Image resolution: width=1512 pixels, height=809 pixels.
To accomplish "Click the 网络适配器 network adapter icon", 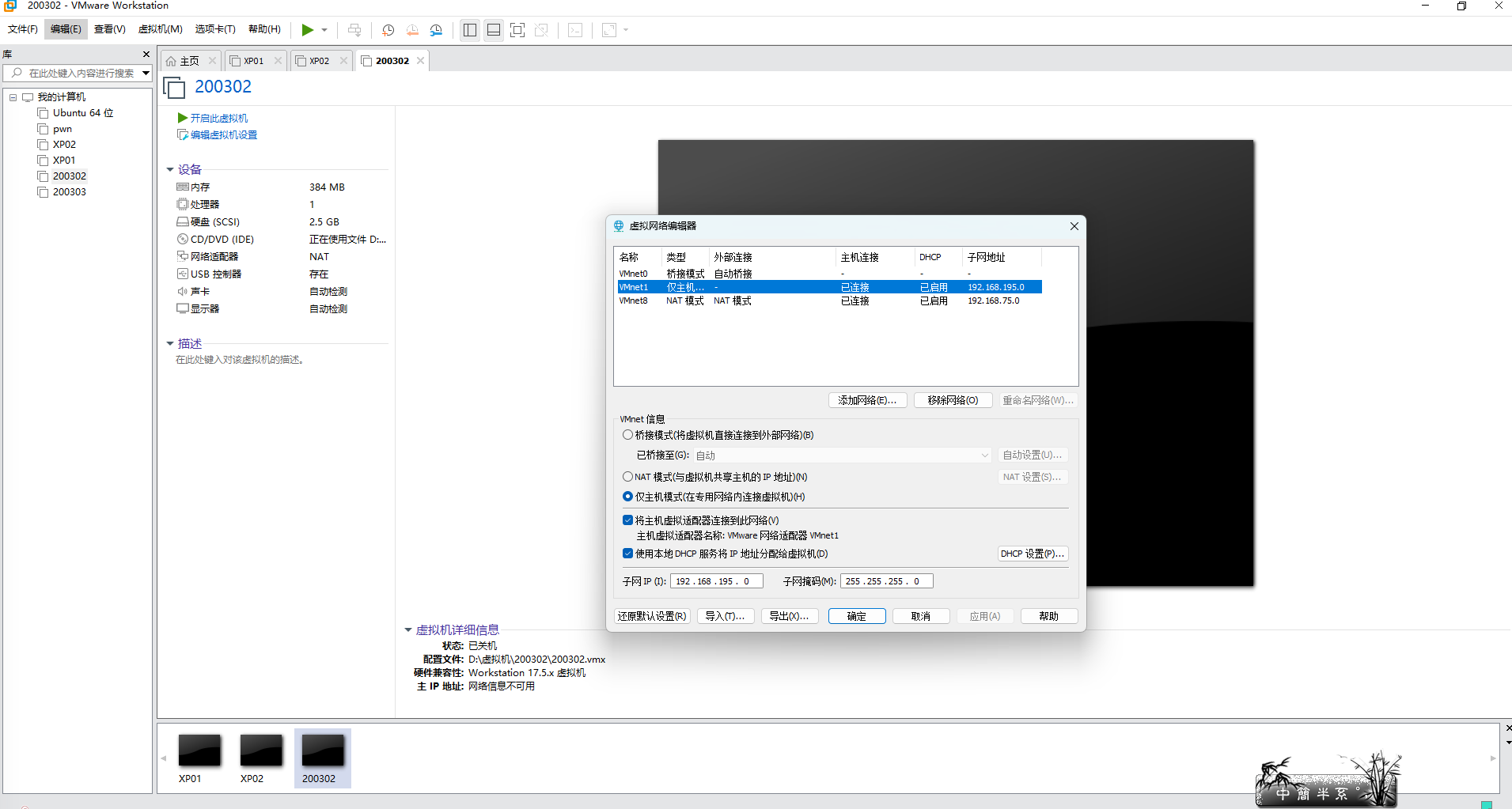I will click(182, 256).
